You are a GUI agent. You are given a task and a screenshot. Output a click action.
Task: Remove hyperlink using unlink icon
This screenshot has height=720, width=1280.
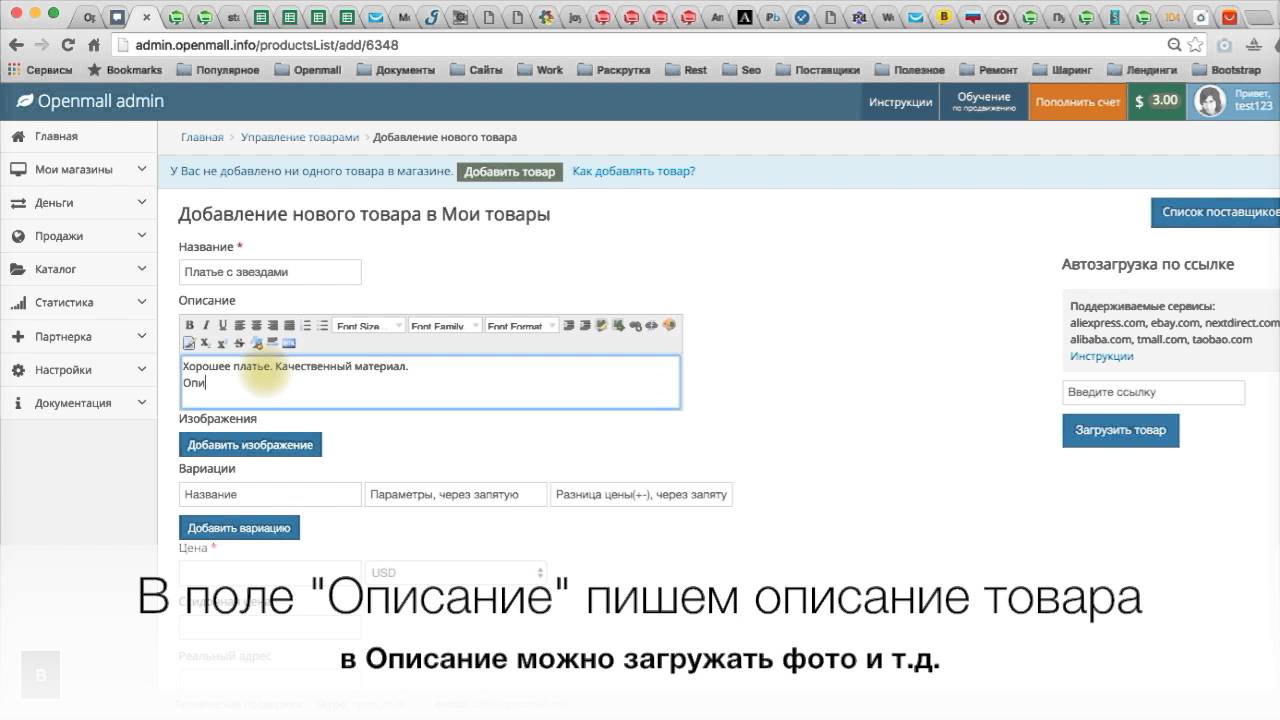tap(652, 325)
